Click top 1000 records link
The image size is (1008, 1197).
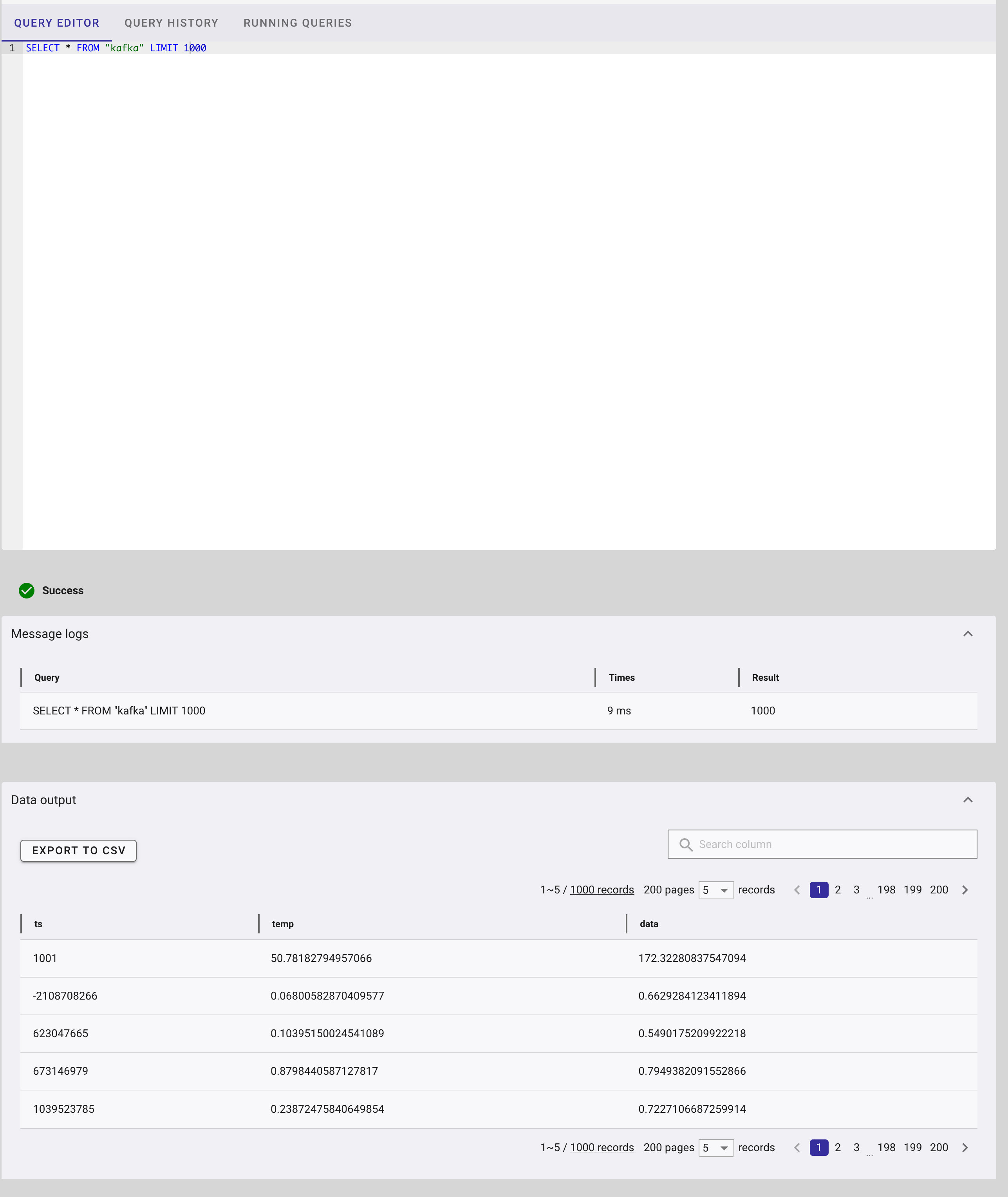[602, 890]
